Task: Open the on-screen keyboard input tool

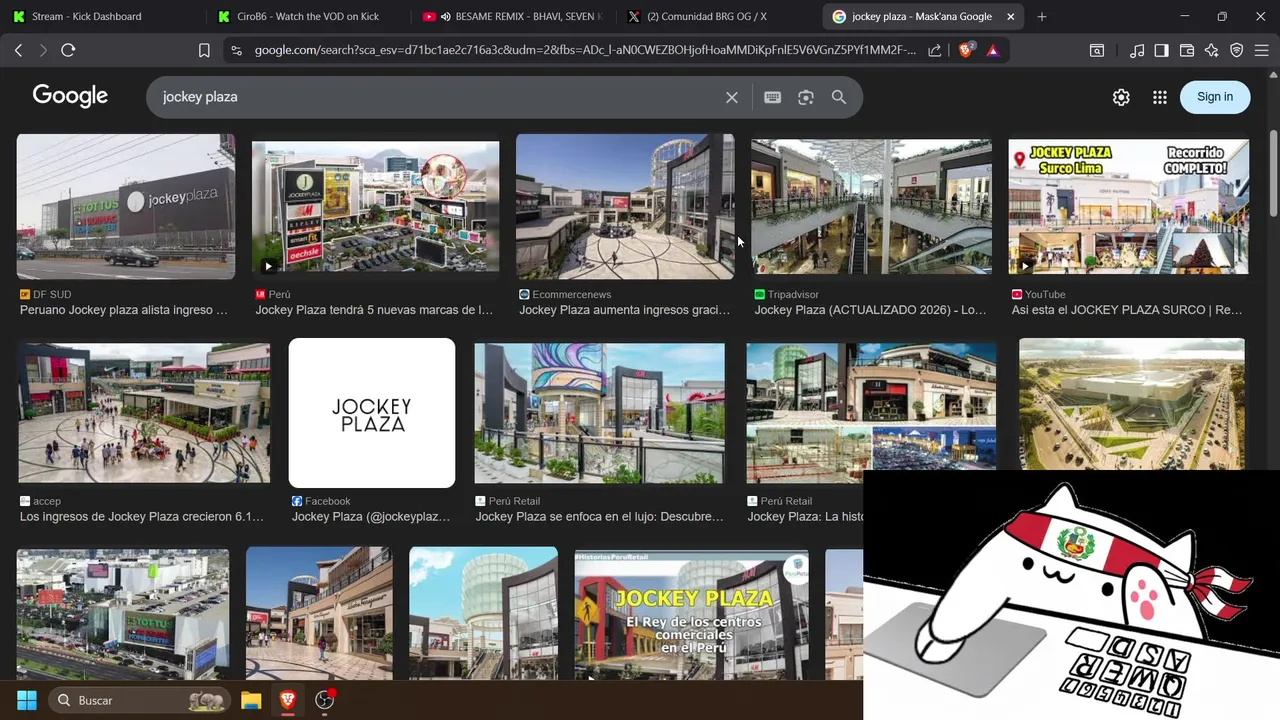Action: pyautogui.click(x=772, y=97)
